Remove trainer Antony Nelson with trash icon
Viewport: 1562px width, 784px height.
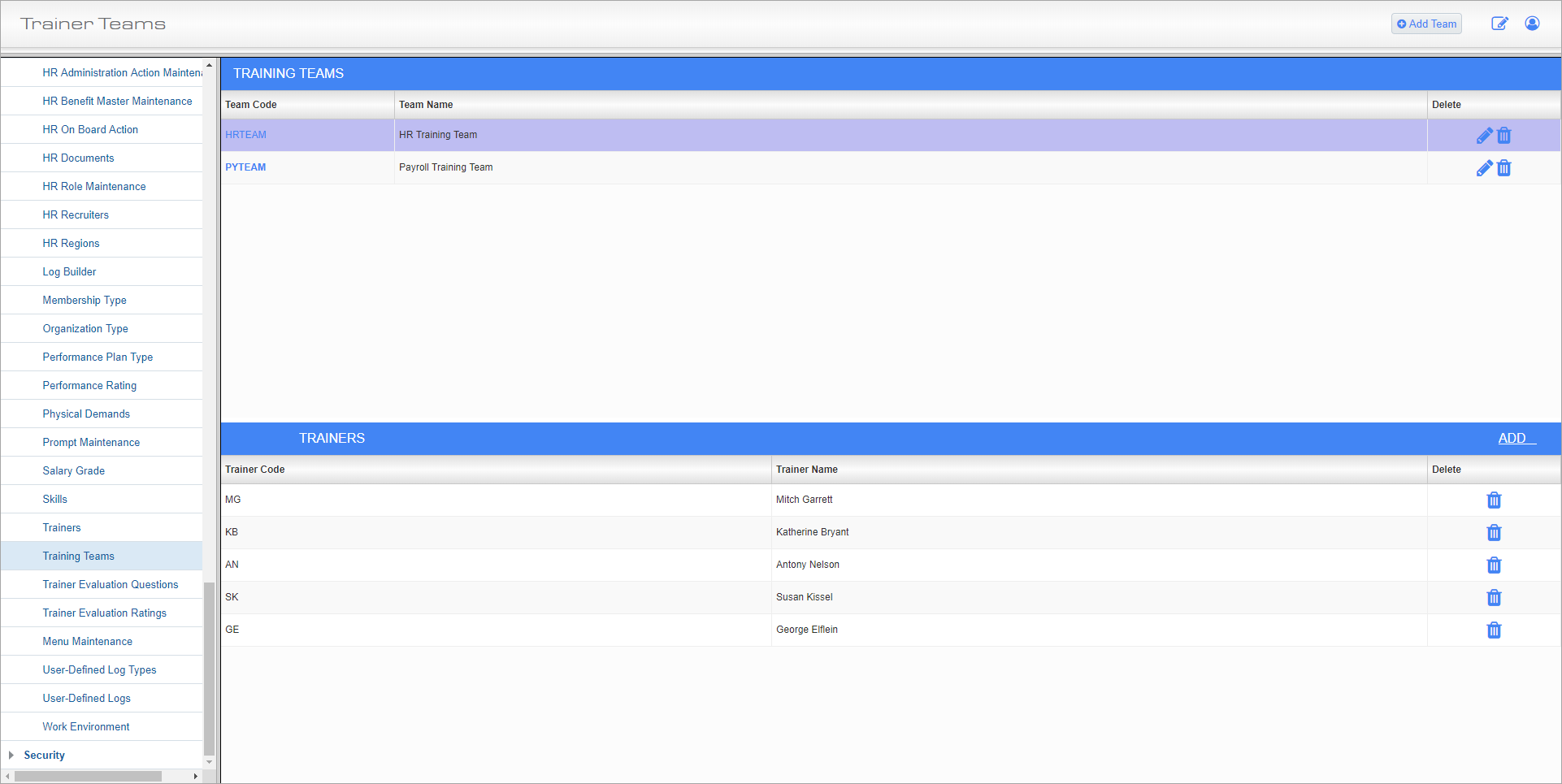pyautogui.click(x=1494, y=565)
